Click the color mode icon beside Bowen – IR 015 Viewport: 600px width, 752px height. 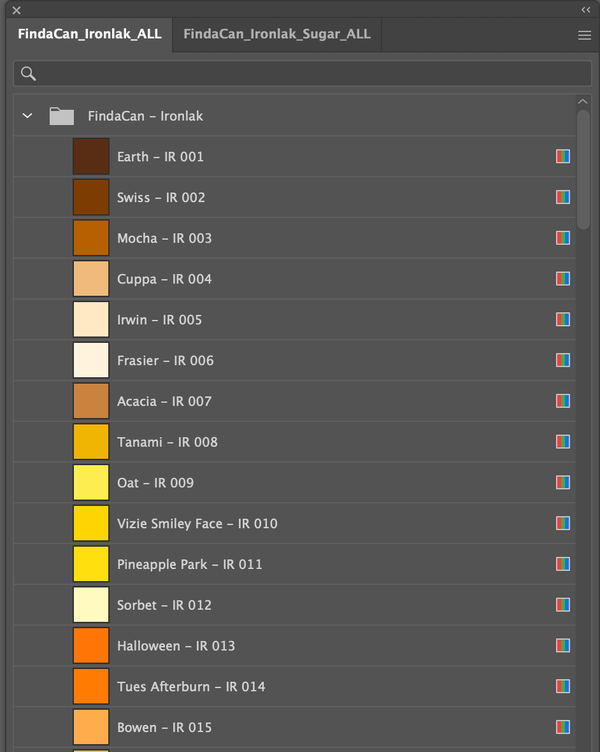pos(563,727)
